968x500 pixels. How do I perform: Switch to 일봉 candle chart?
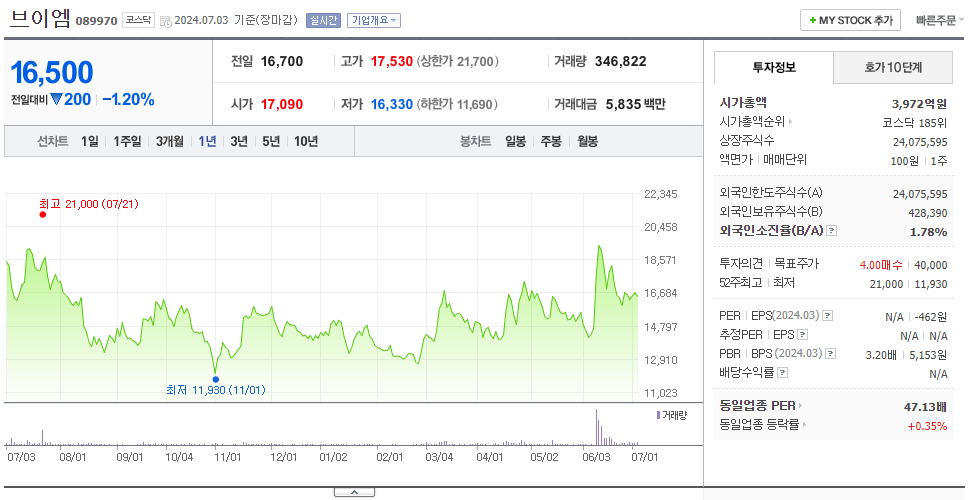pyautogui.click(x=515, y=141)
